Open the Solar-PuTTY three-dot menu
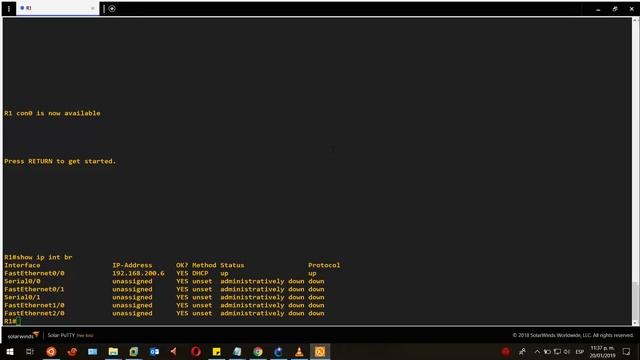640x360 pixels. tap(9, 9)
